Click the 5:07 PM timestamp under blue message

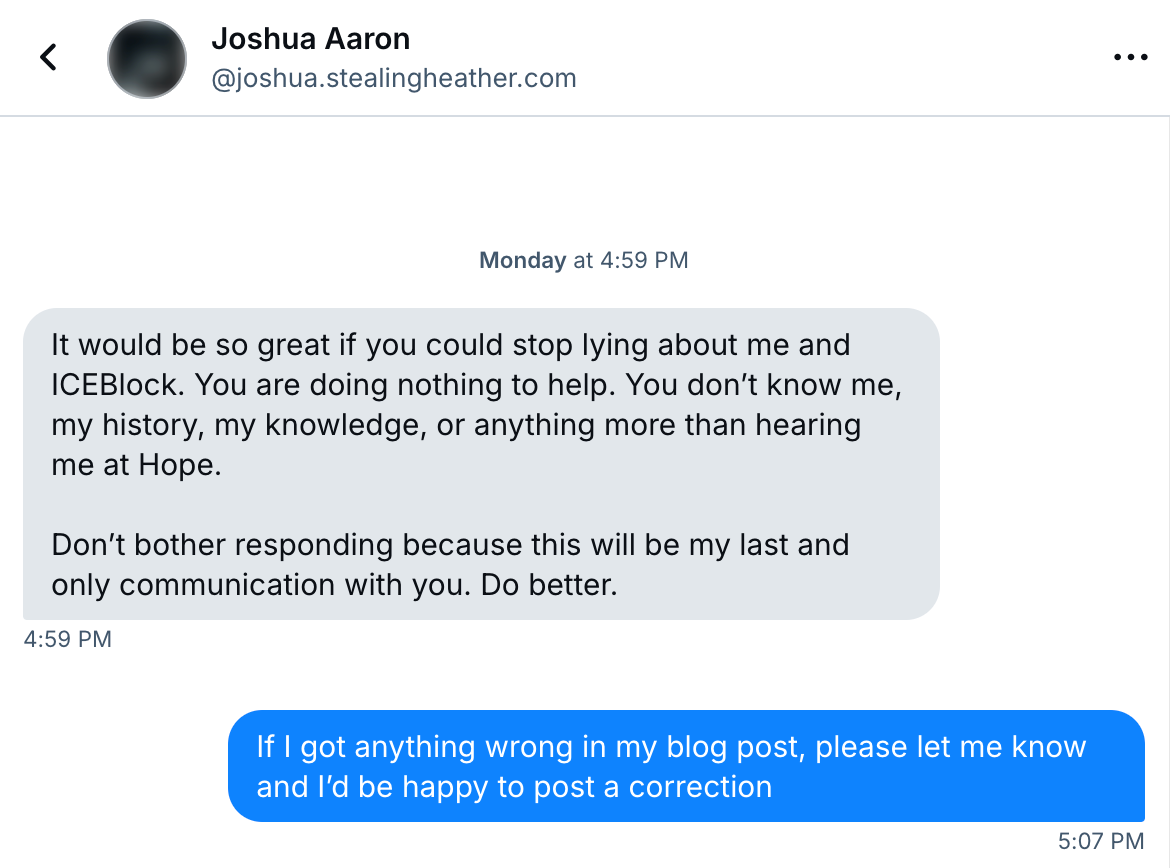[1101, 841]
